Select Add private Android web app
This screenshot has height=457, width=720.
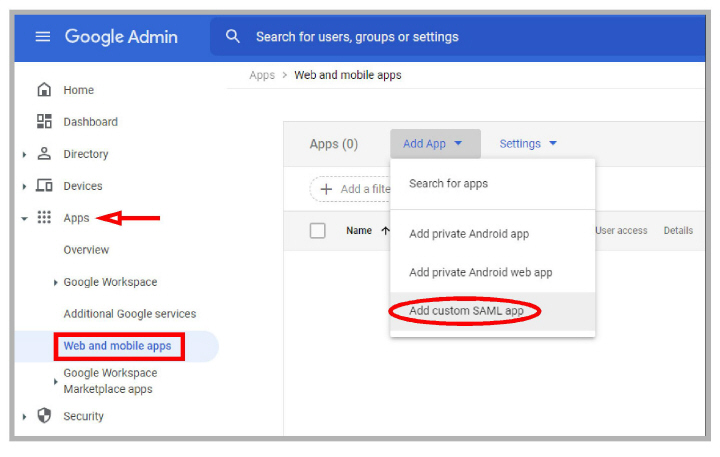click(493, 272)
